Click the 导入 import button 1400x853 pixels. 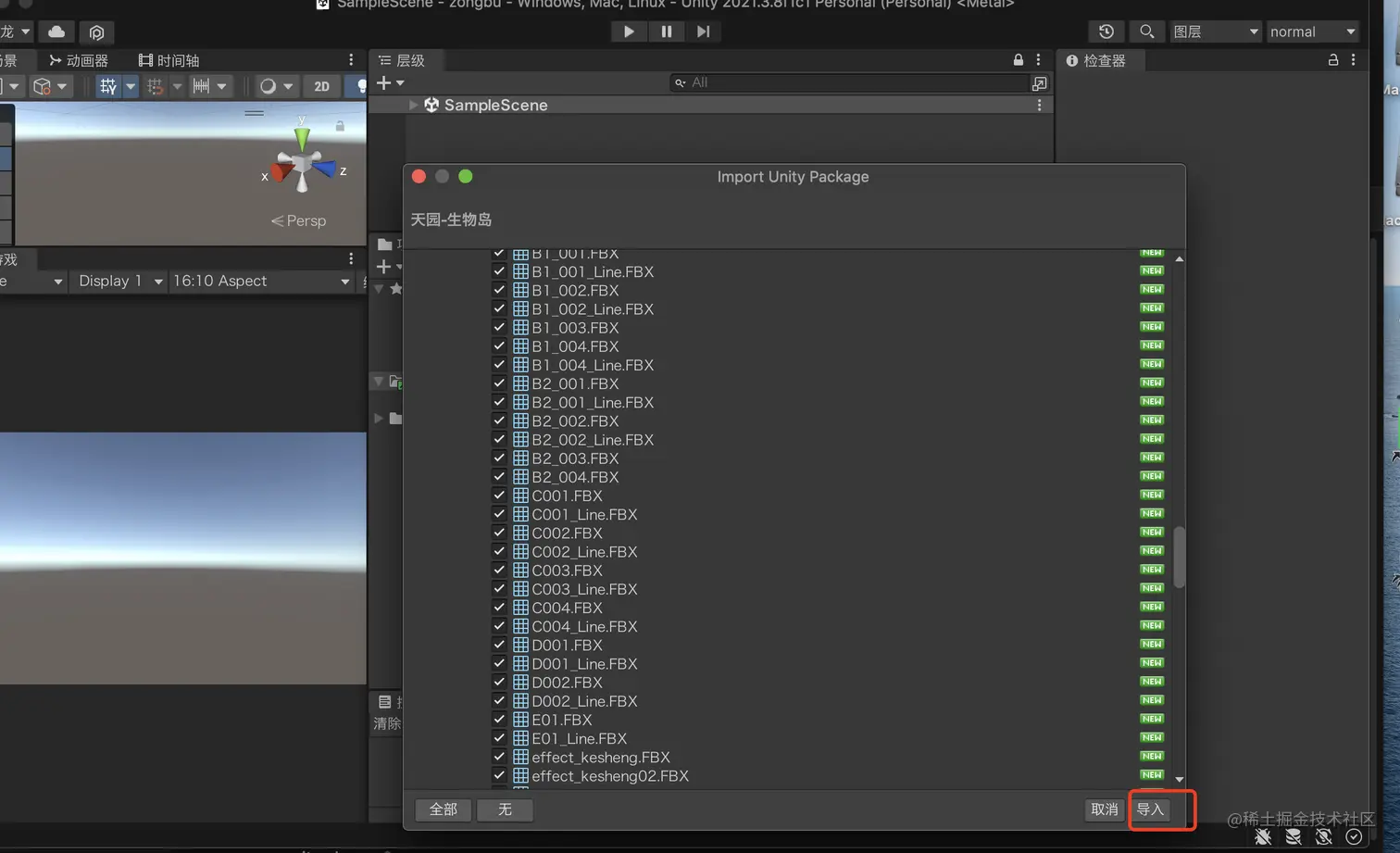click(1150, 809)
